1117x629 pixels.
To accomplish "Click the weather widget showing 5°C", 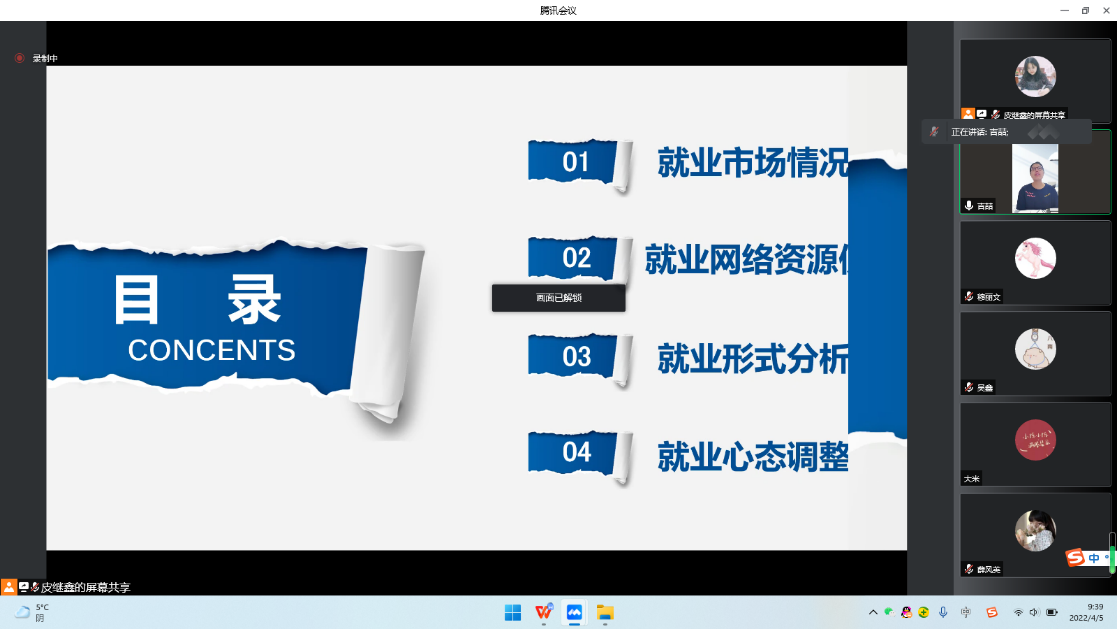I will coord(32,612).
